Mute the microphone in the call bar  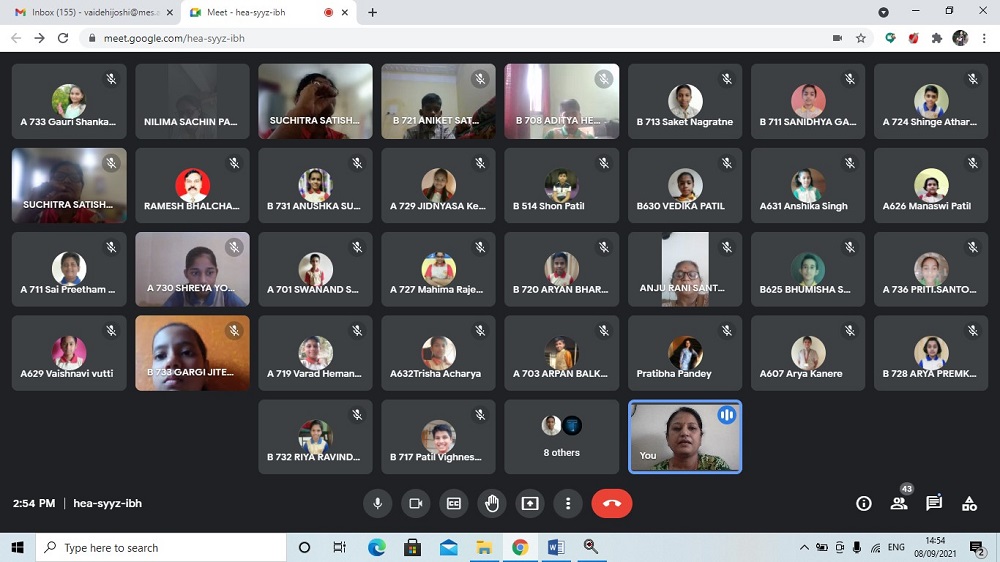tap(378, 504)
